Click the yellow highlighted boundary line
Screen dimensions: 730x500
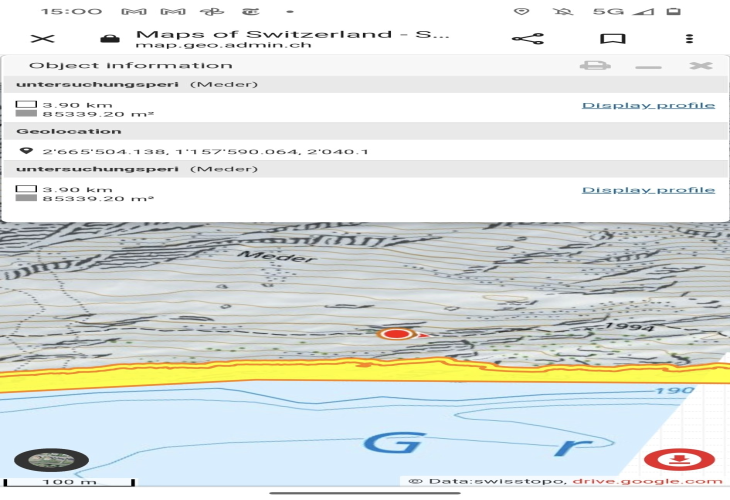click(300, 377)
